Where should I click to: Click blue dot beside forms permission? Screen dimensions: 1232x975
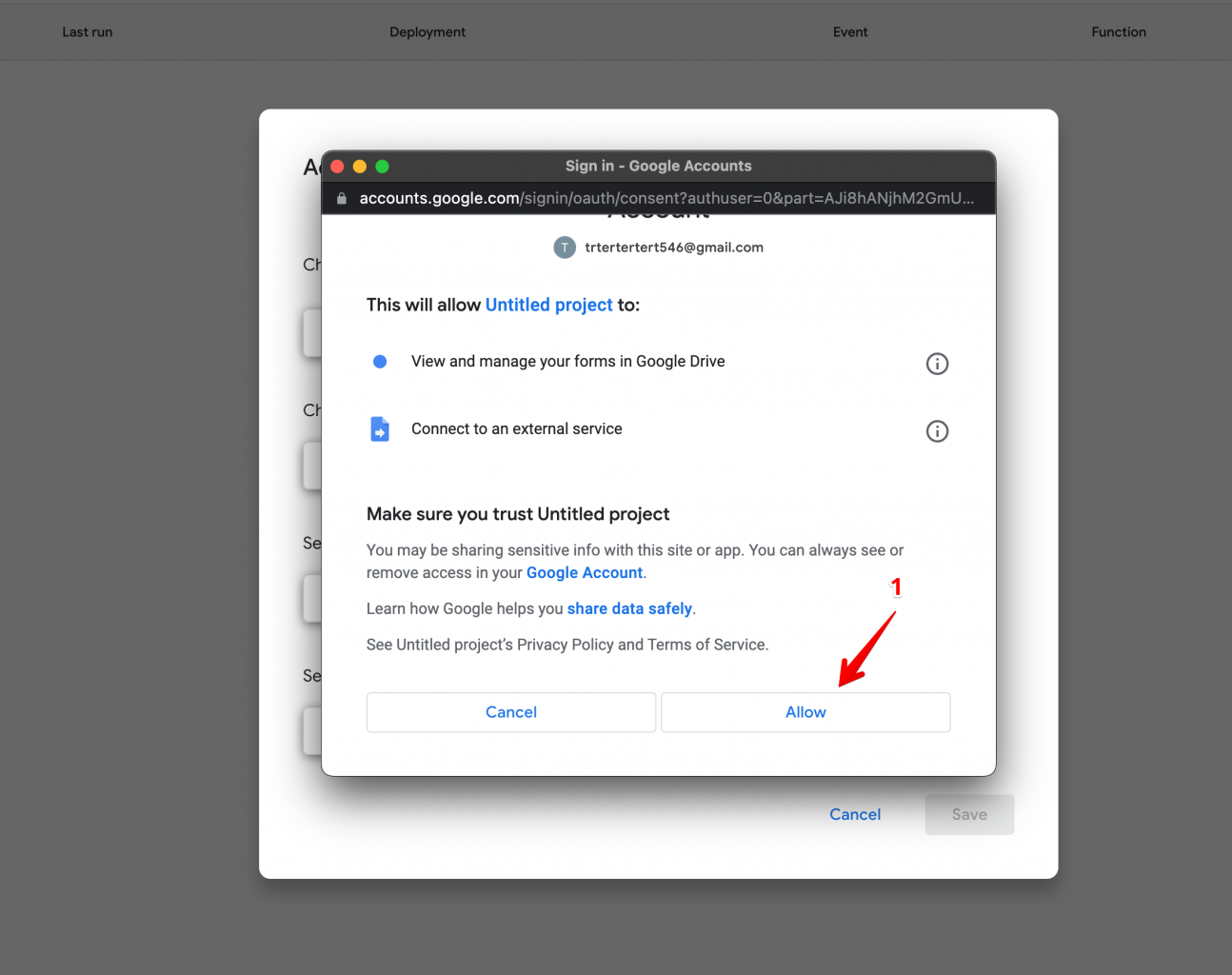click(380, 362)
